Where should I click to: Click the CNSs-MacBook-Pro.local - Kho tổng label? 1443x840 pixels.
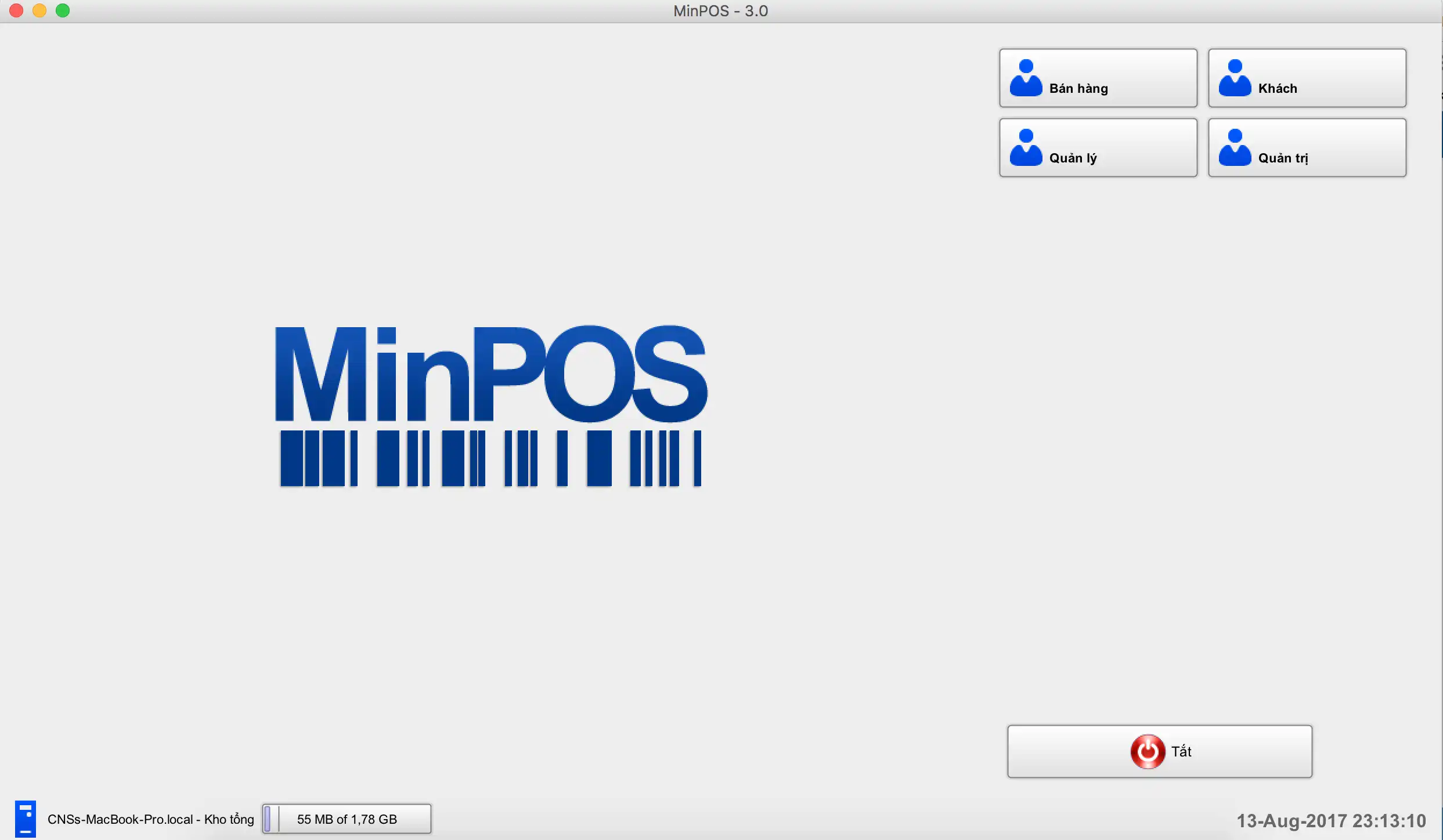click(x=150, y=819)
